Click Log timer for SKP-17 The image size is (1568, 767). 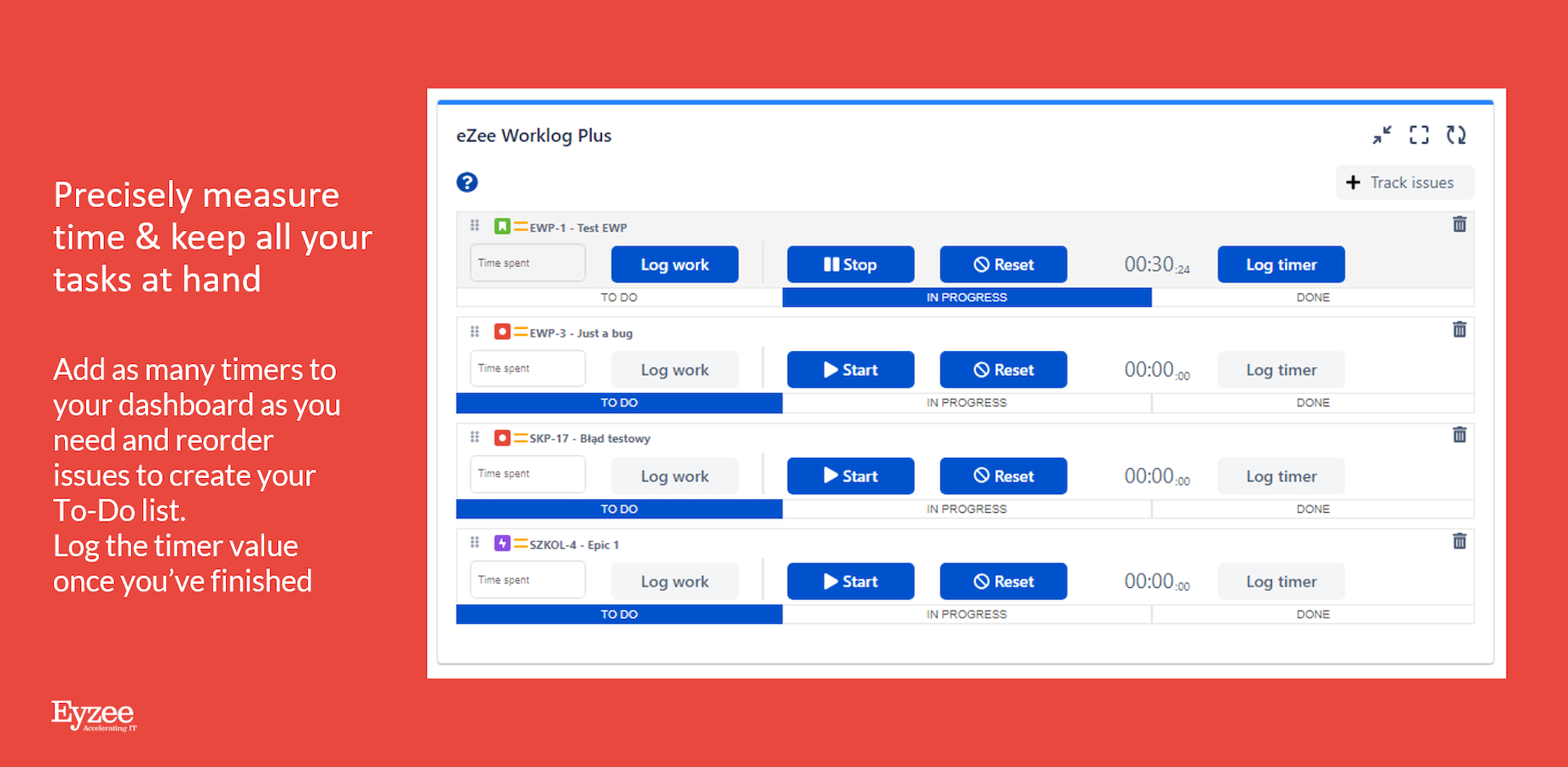[x=1282, y=476]
